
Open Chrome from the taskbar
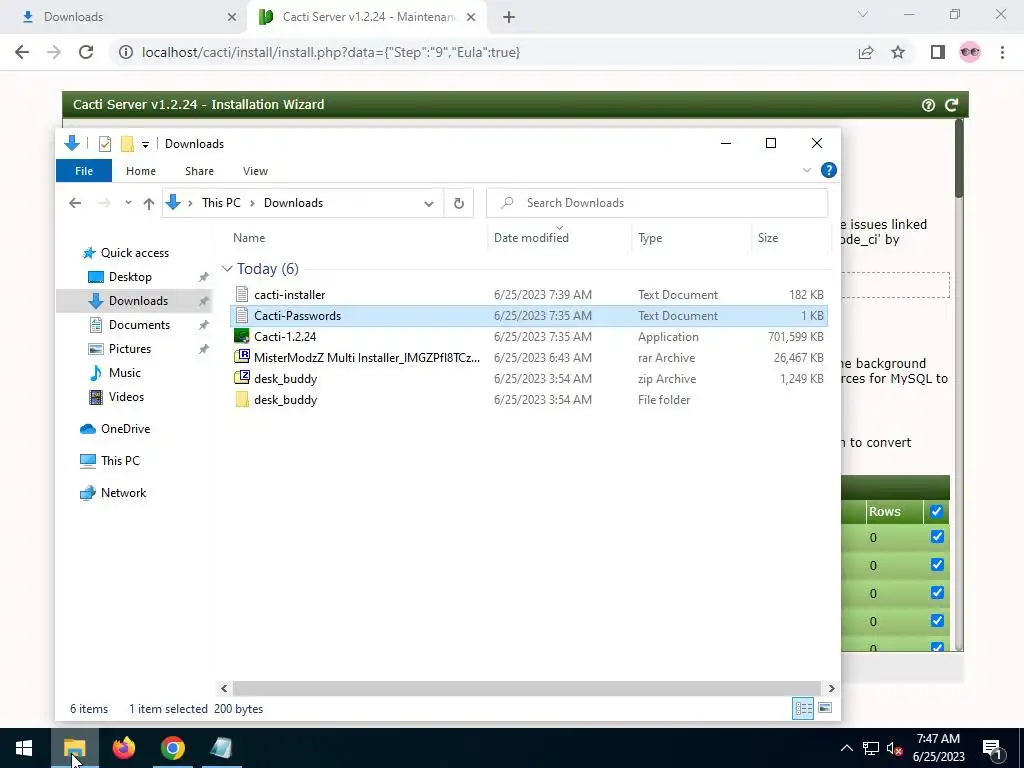coord(173,748)
